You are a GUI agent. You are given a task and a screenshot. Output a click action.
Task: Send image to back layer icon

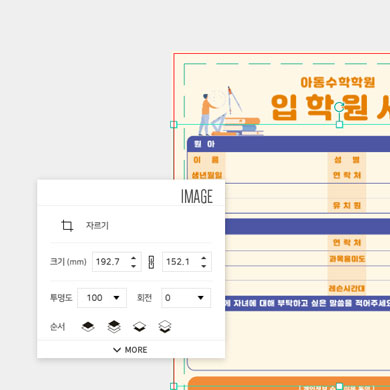click(x=165, y=327)
